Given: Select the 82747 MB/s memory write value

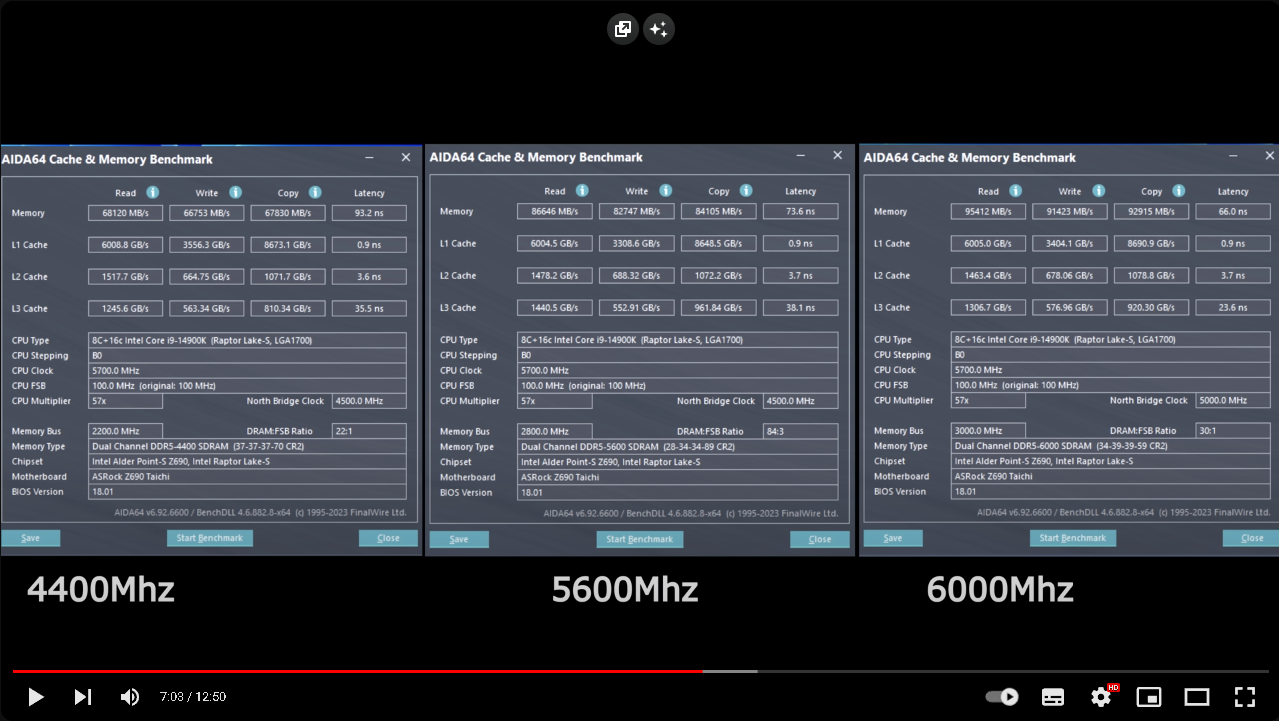Looking at the screenshot, I should [637, 211].
